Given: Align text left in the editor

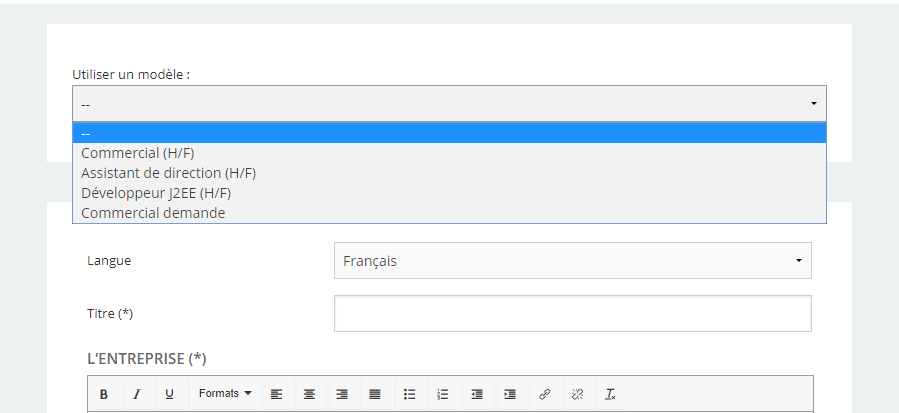Looking at the screenshot, I should click(x=277, y=394).
